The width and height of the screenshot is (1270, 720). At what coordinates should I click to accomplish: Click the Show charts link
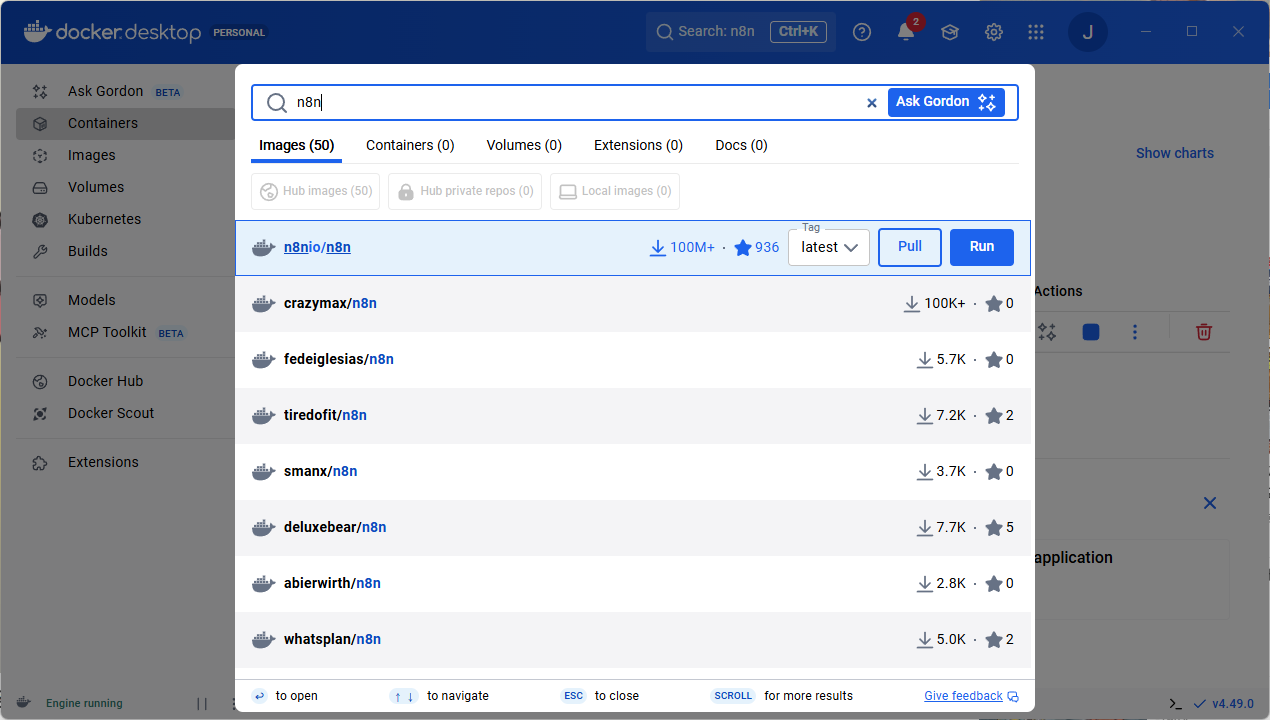1175,153
